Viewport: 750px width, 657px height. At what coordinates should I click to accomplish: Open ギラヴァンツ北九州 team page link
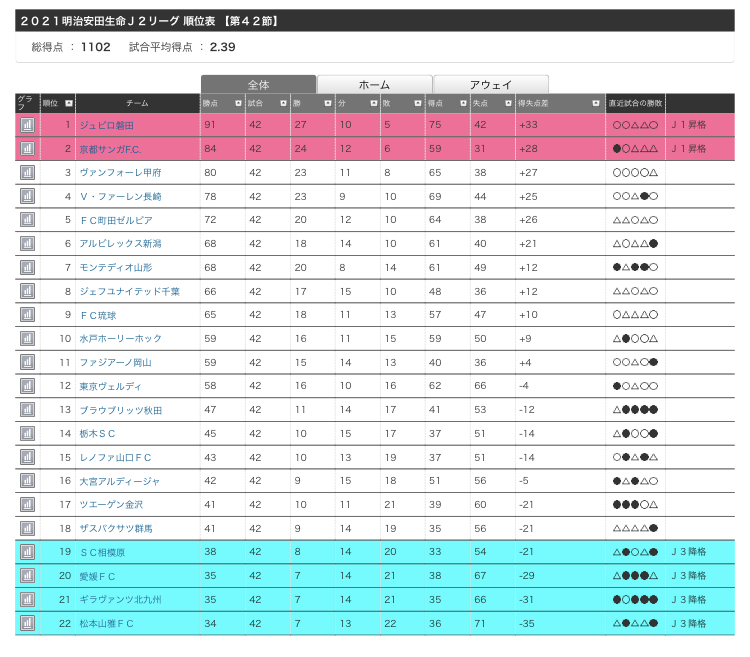pyautogui.click(x=120, y=599)
